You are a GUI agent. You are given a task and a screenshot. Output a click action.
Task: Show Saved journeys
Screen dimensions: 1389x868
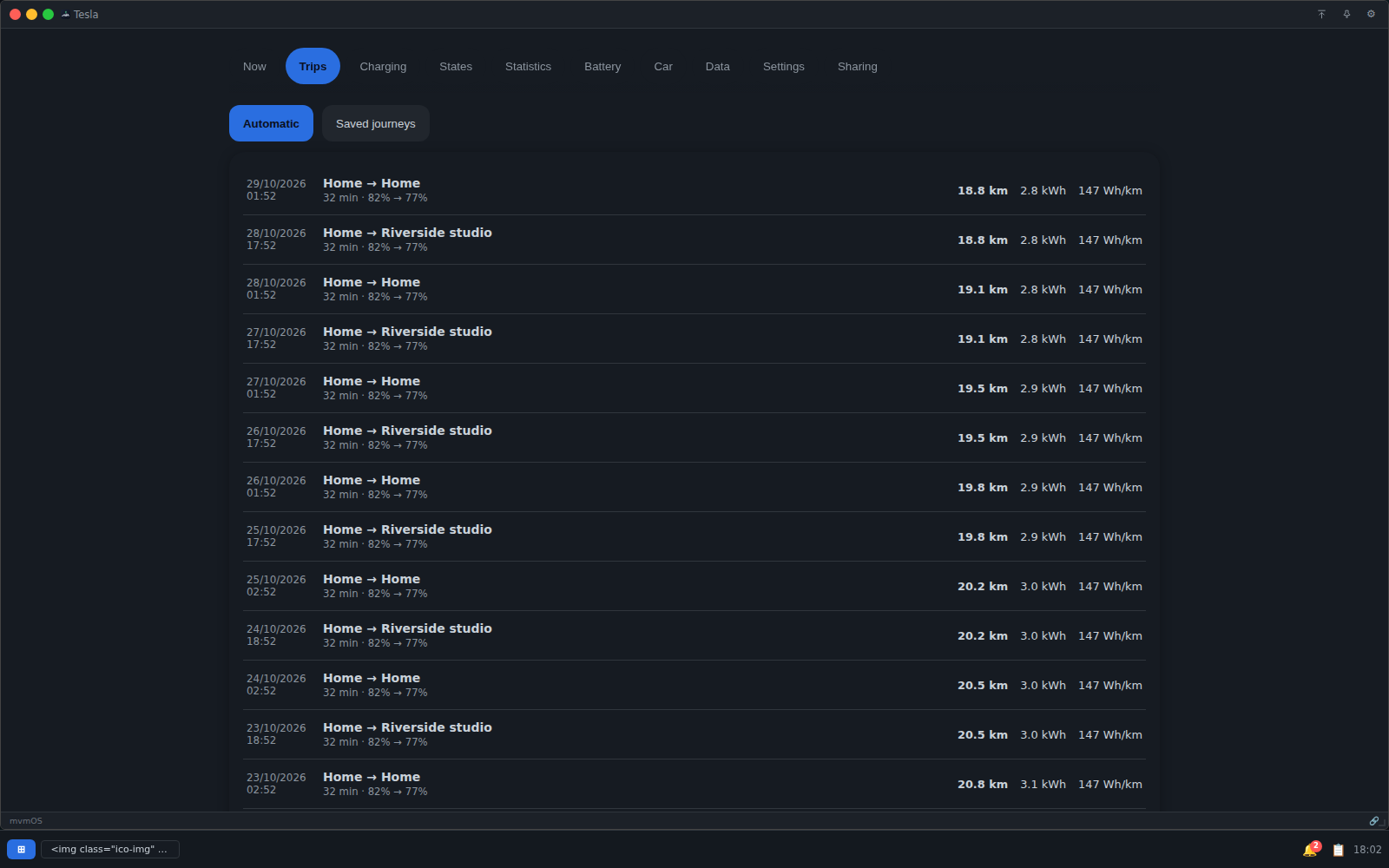pos(376,123)
